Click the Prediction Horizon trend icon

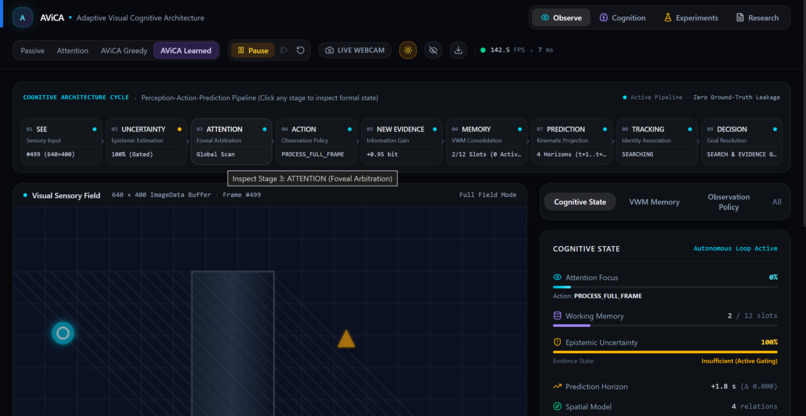coord(557,386)
